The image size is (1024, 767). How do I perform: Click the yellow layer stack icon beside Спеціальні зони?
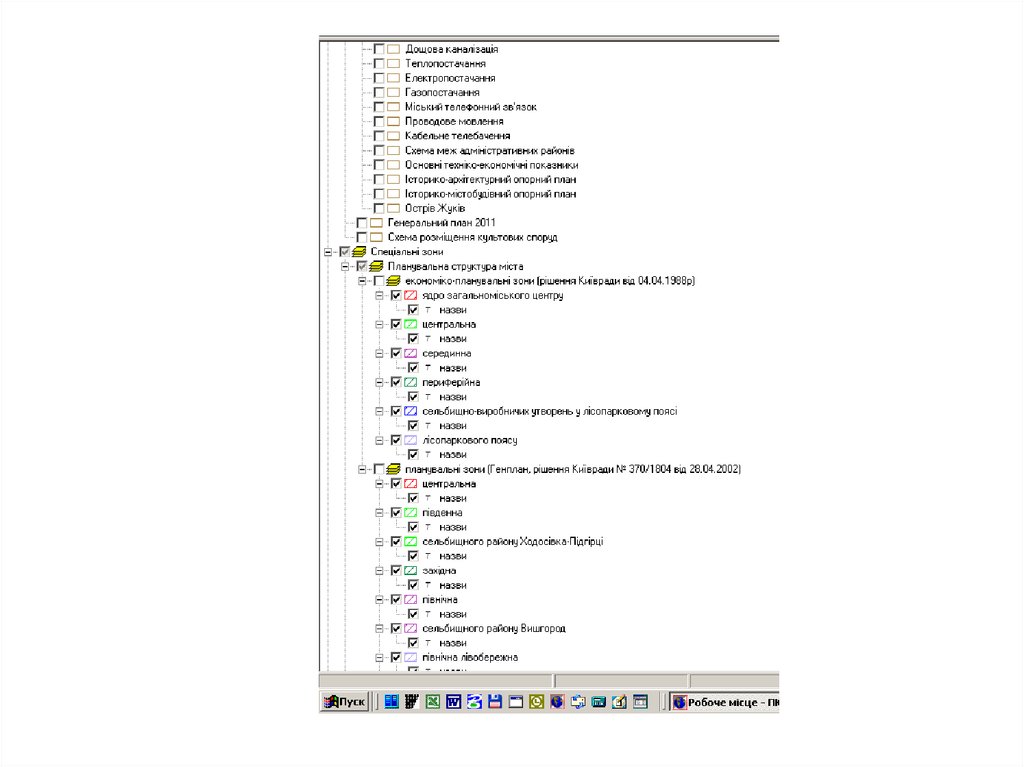click(360, 252)
